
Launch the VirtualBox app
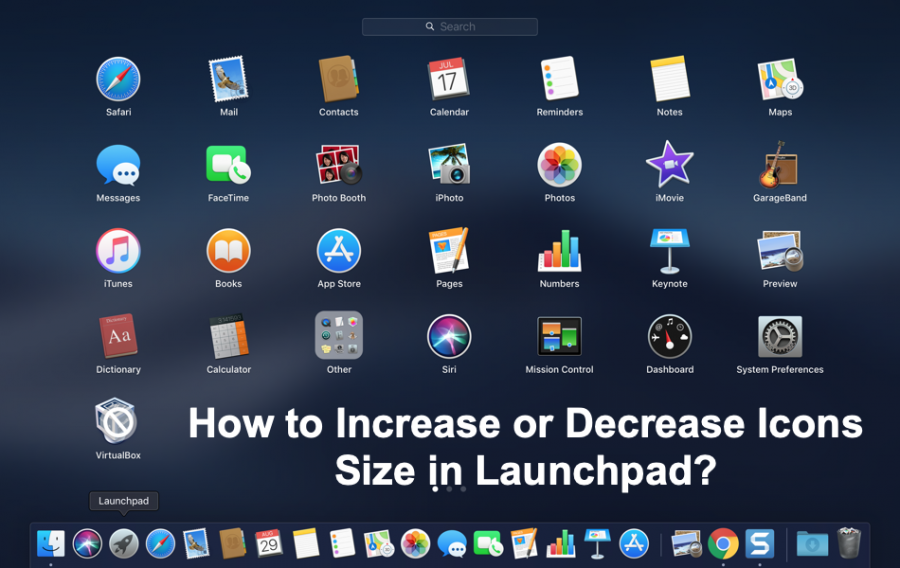pos(117,421)
